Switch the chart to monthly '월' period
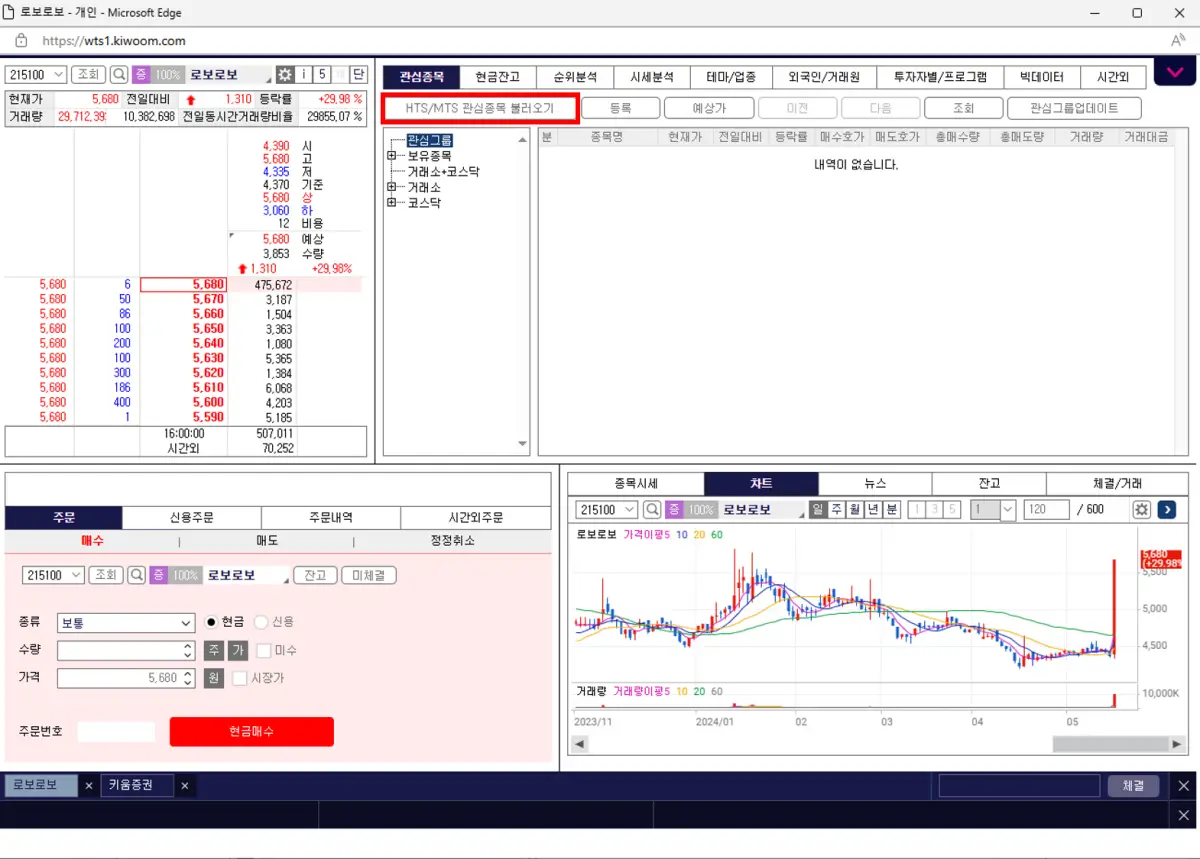This screenshot has width=1200, height=859. click(855, 510)
